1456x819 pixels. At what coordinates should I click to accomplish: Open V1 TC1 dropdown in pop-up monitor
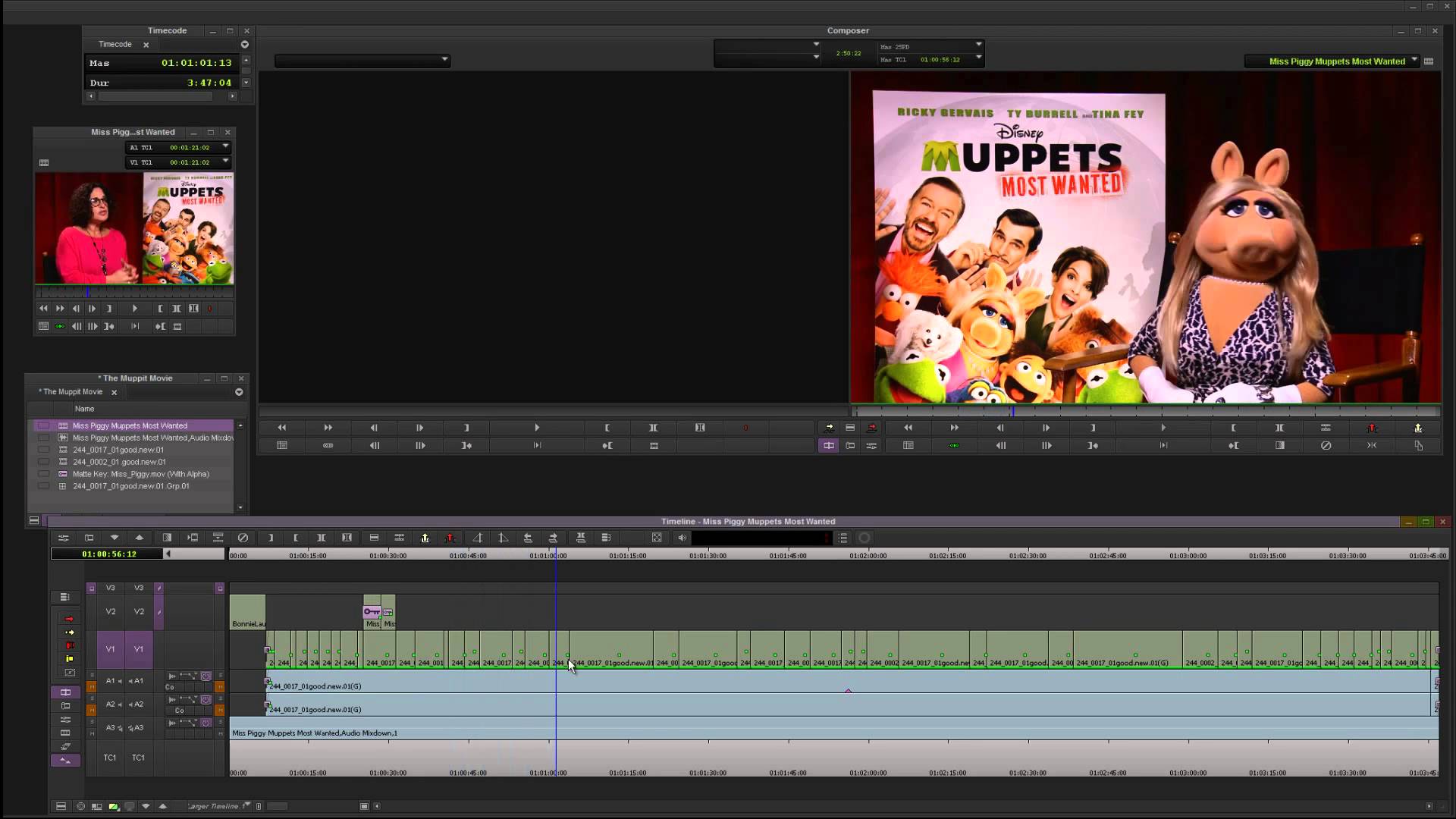tap(225, 162)
